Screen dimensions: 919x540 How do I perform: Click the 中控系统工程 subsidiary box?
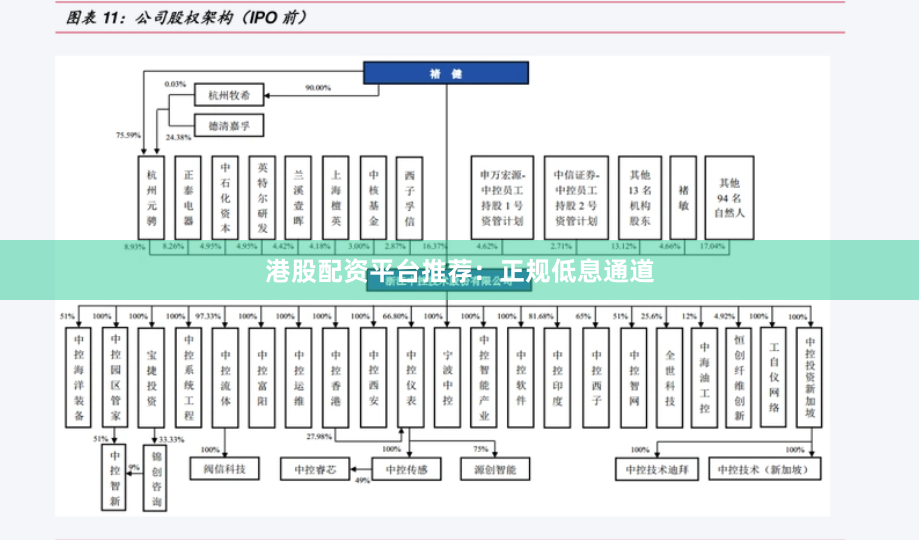(x=188, y=377)
